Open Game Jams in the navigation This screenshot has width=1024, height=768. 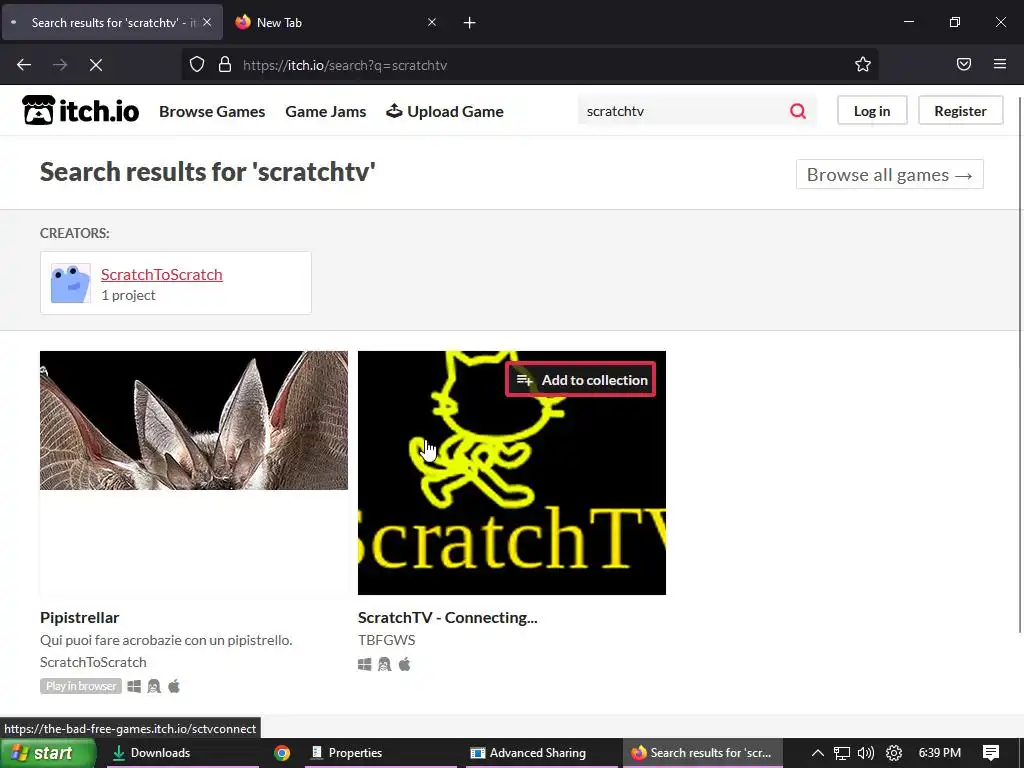pyautogui.click(x=326, y=111)
